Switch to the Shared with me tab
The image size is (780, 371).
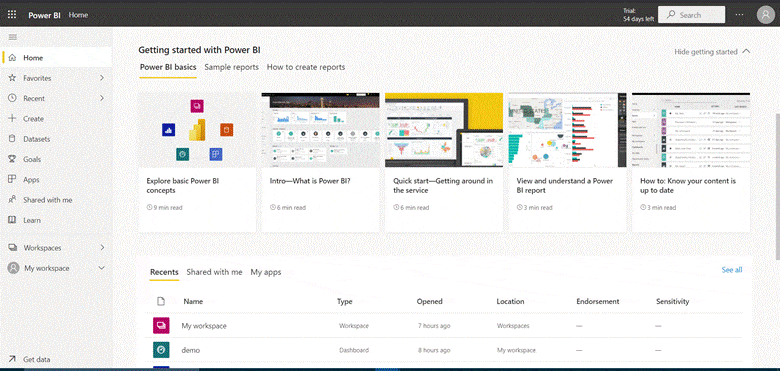[x=214, y=272]
